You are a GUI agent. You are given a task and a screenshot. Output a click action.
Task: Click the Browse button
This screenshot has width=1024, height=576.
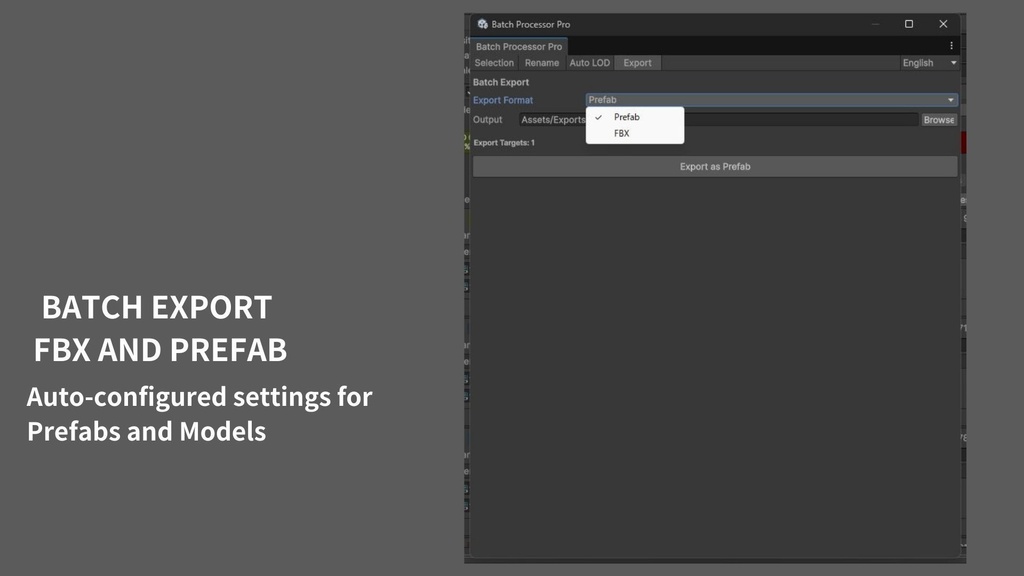tap(938, 119)
